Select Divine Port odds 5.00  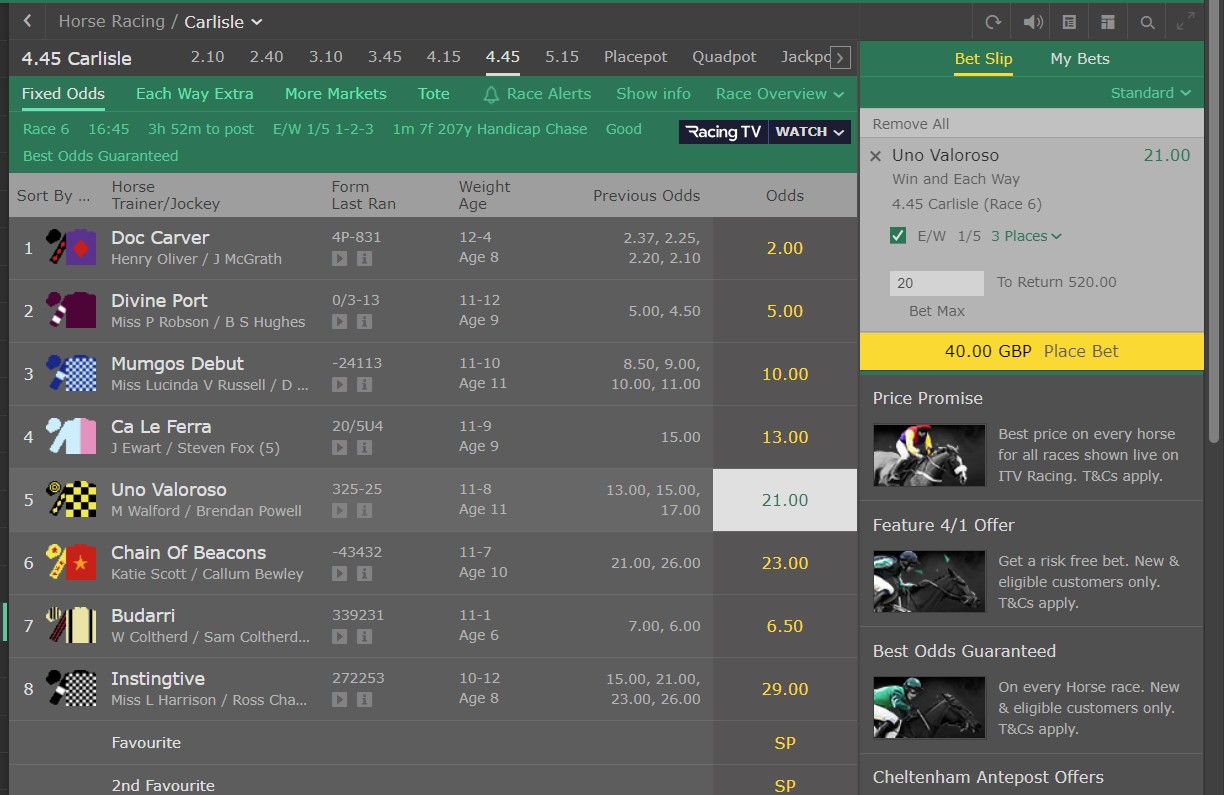click(x=785, y=311)
